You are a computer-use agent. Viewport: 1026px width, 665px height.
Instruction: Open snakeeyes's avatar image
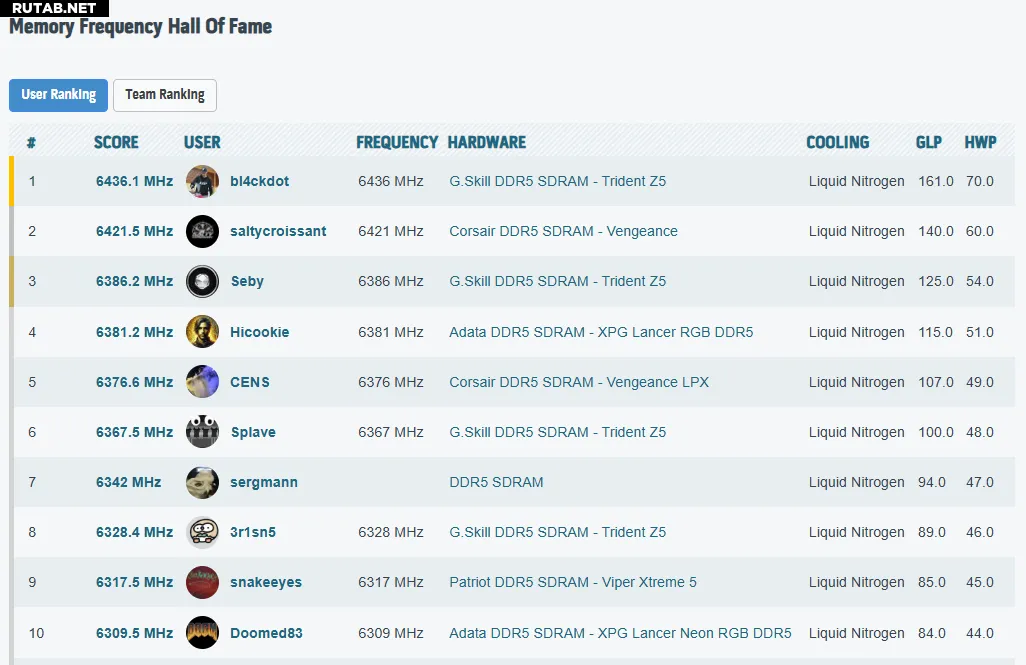[202, 583]
